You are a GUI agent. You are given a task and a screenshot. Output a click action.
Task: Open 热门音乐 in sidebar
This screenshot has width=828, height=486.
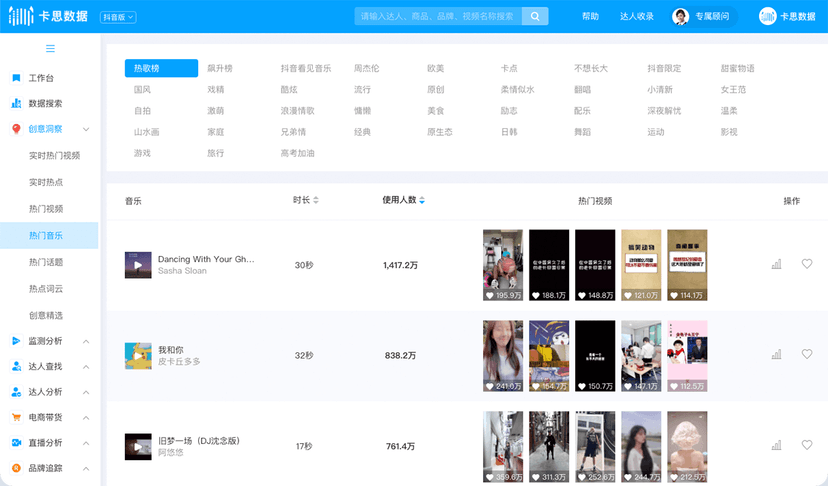point(49,235)
